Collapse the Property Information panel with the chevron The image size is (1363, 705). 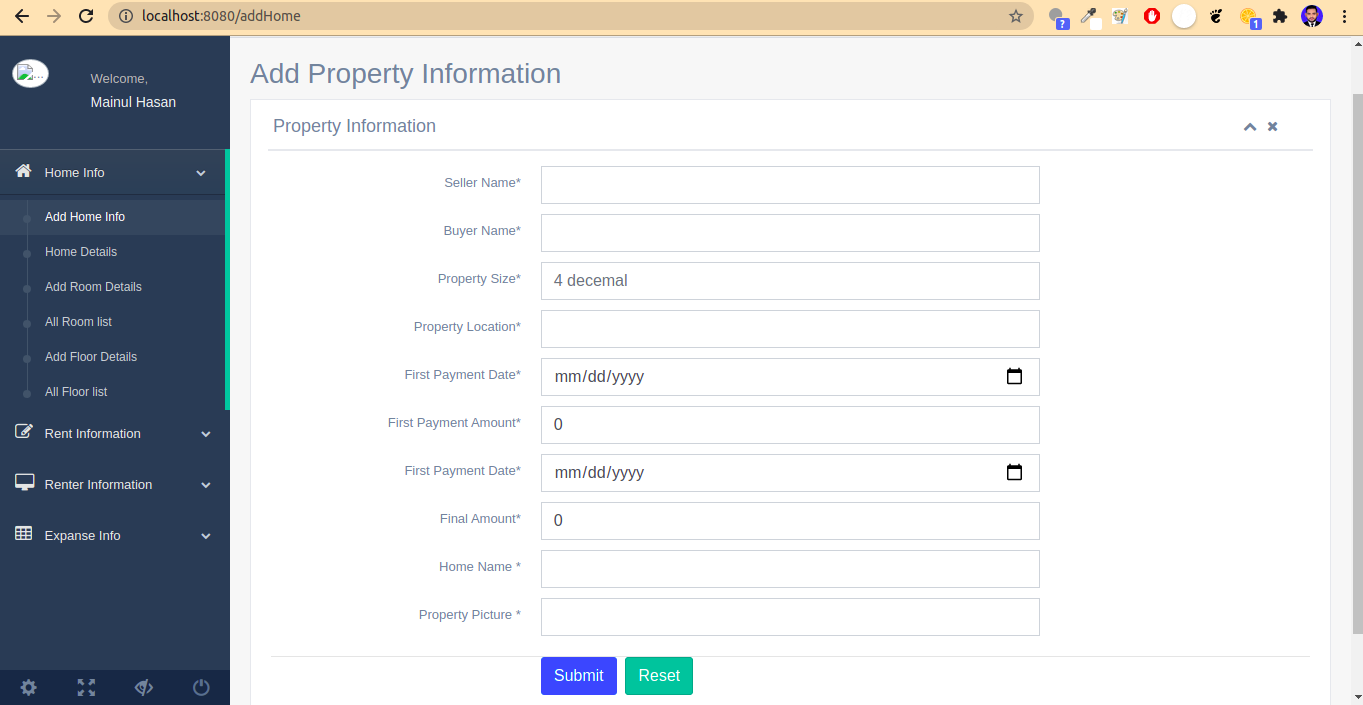tap(1249, 126)
